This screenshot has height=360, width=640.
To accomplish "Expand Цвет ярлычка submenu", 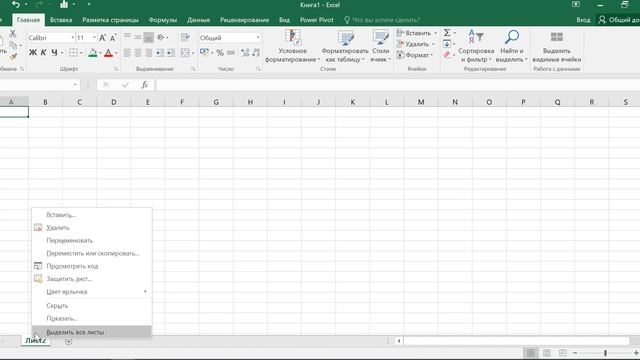I will 91,291.
